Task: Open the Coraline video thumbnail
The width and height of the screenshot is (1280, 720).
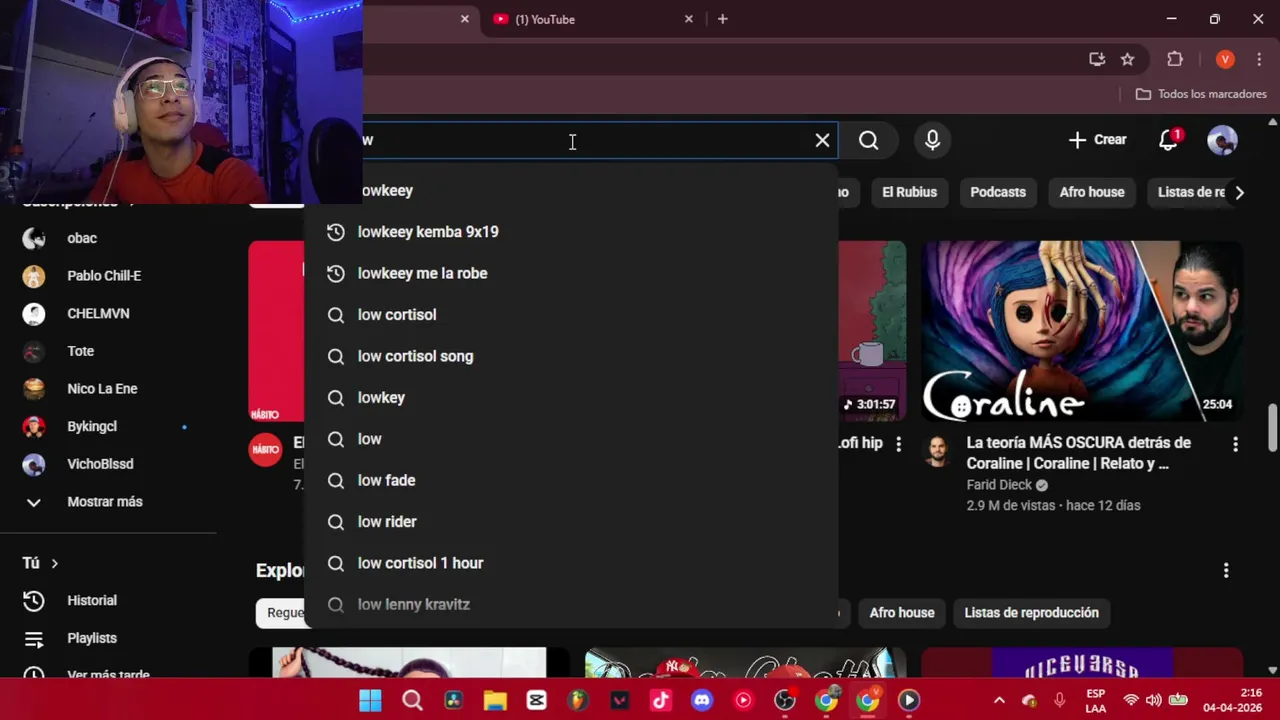Action: pos(1082,331)
